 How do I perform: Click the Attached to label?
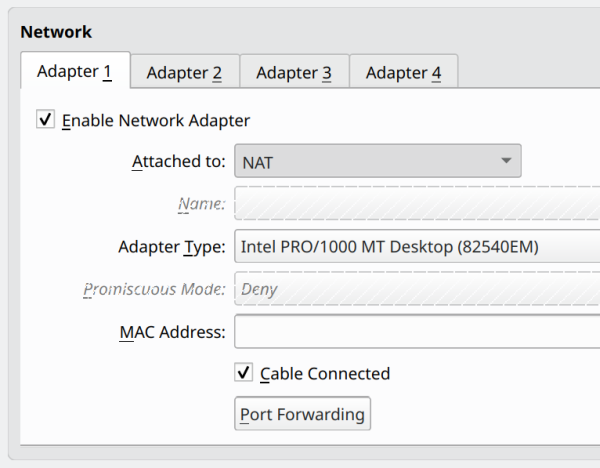coord(179,161)
